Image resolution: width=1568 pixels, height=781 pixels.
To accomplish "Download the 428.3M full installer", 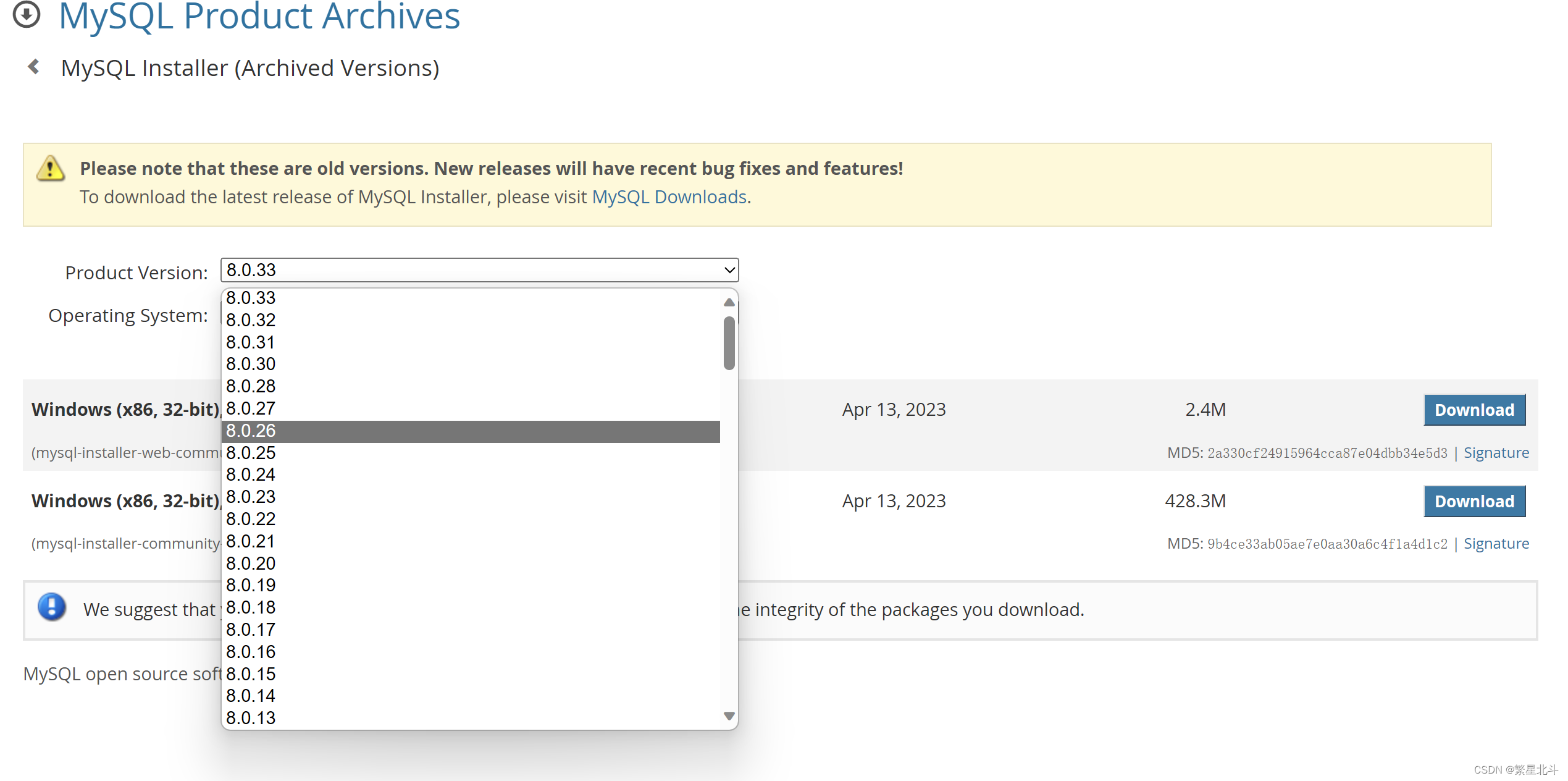I will (1474, 501).
